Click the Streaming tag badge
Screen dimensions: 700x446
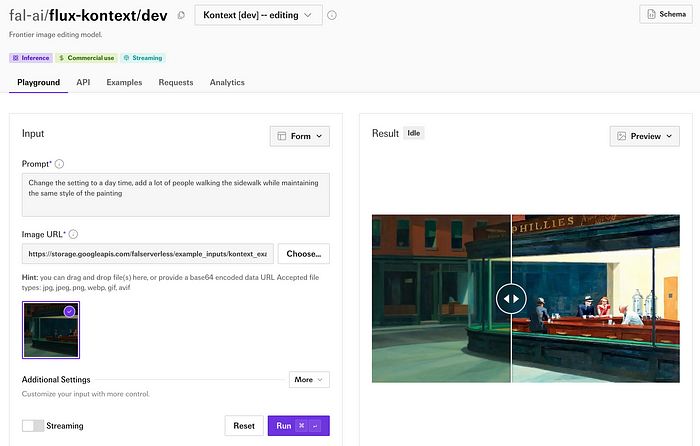point(142,58)
